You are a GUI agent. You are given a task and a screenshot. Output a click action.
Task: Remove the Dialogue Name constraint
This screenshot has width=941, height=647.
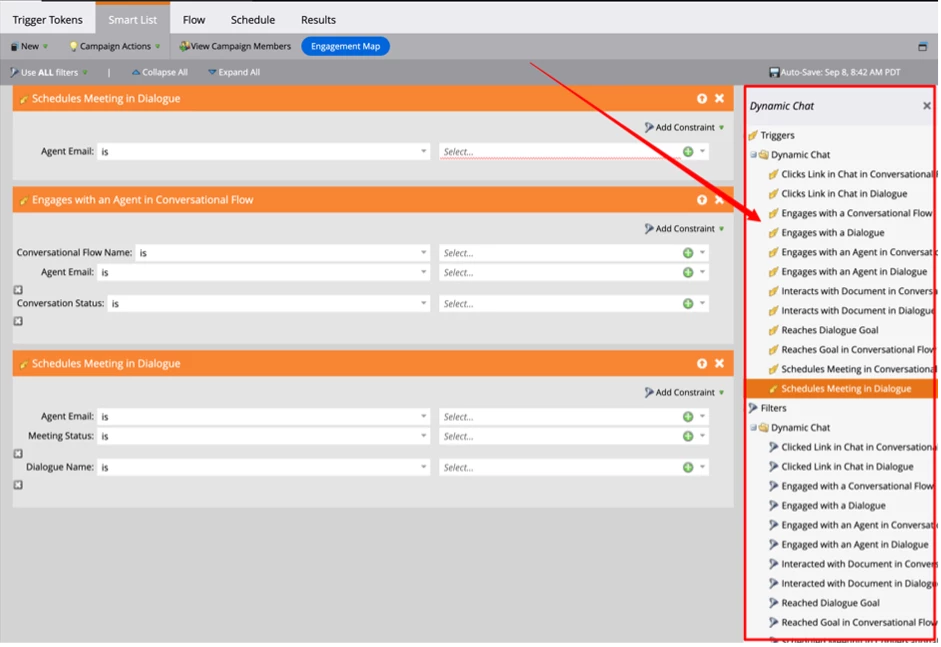coord(19,486)
